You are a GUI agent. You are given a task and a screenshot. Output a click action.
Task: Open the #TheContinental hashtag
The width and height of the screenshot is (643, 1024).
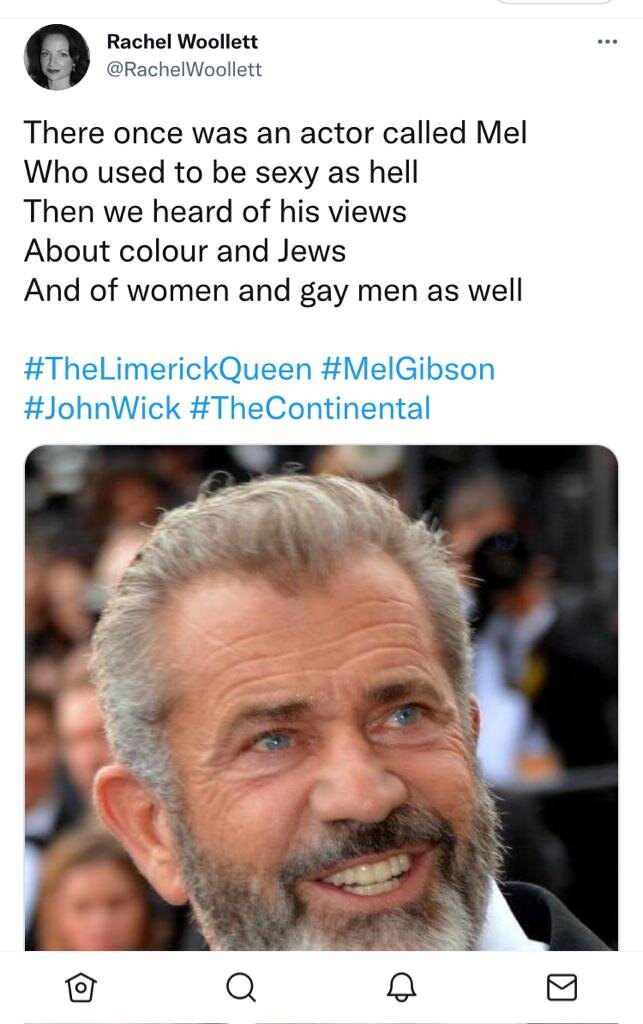(310, 408)
